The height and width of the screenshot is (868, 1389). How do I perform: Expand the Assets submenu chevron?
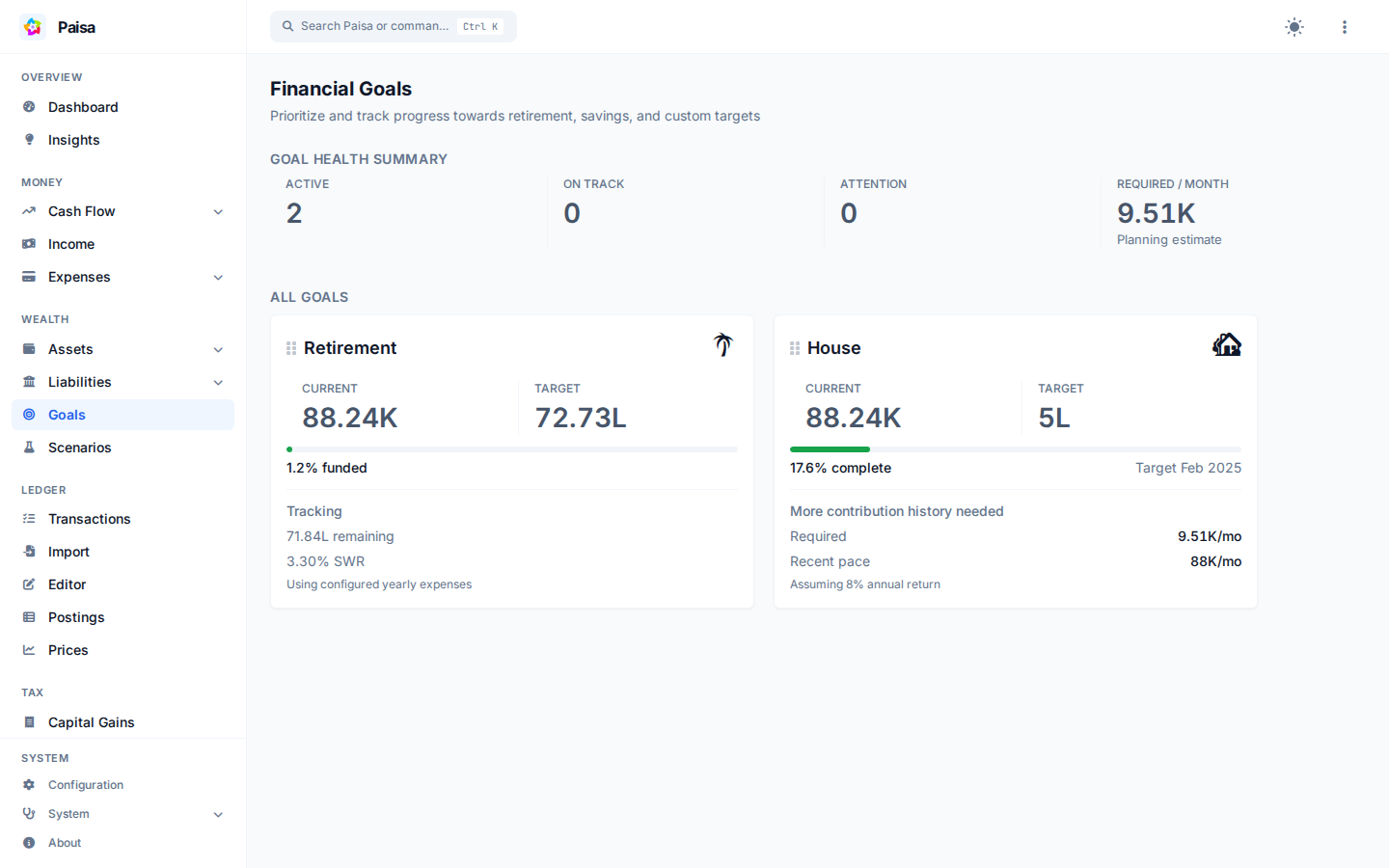pyautogui.click(x=218, y=349)
